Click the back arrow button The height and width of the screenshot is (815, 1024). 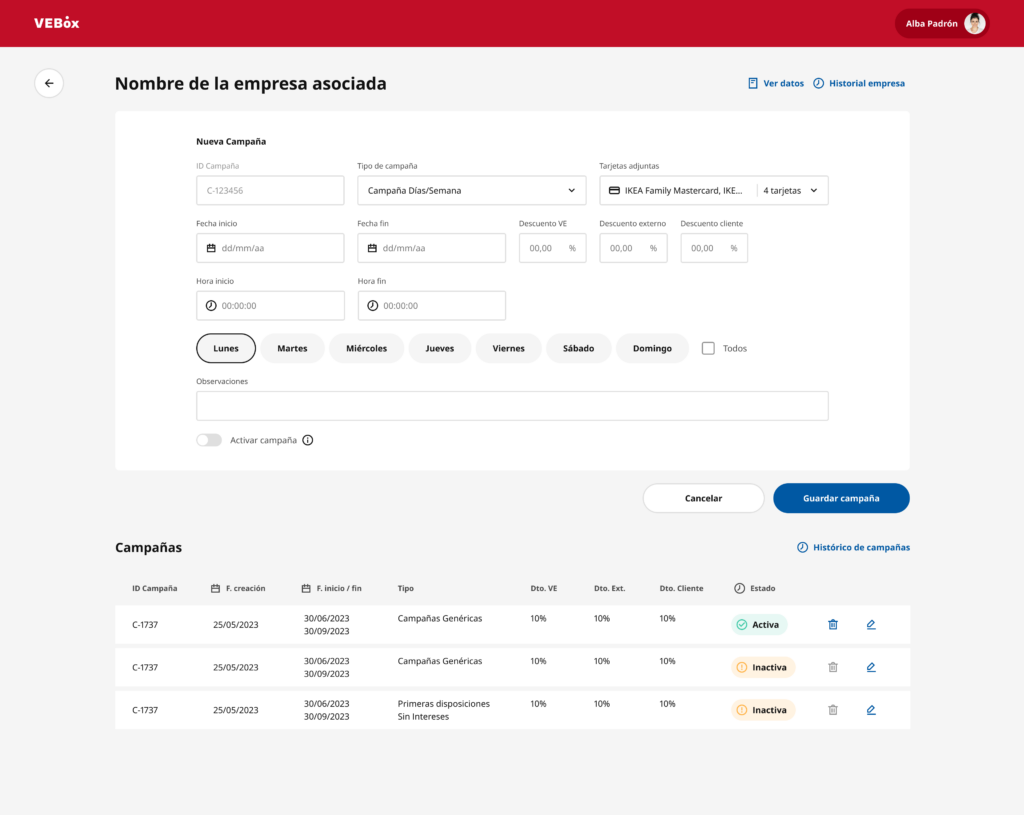point(49,83)
